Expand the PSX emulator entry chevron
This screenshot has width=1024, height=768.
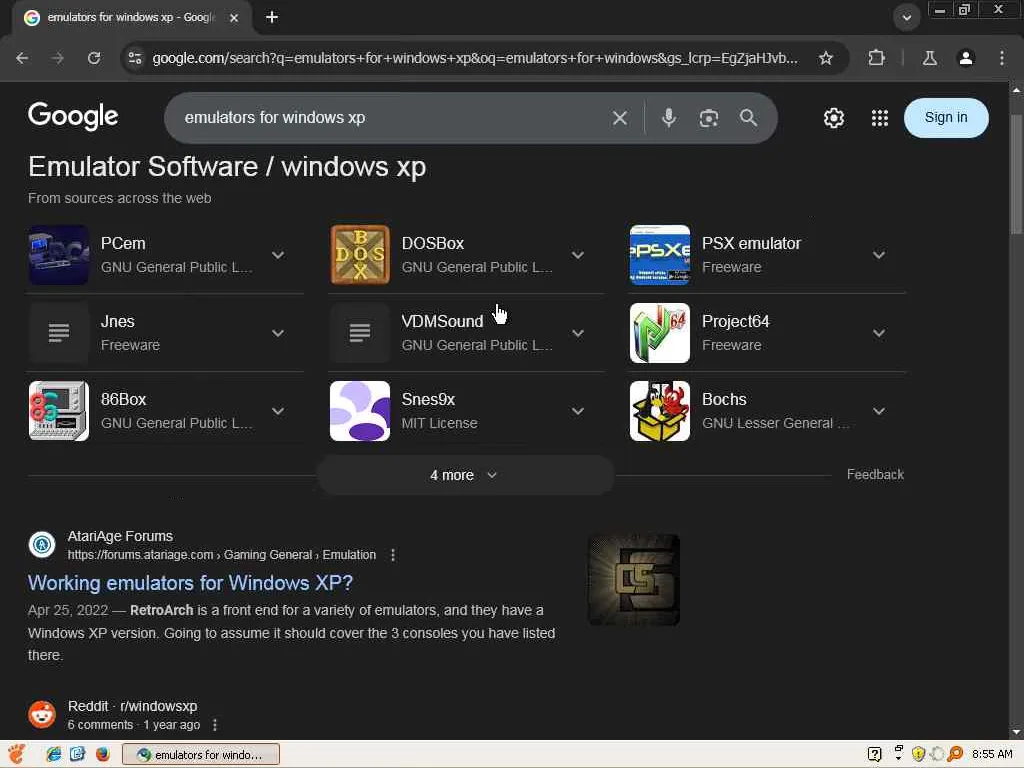coord(879,255)
